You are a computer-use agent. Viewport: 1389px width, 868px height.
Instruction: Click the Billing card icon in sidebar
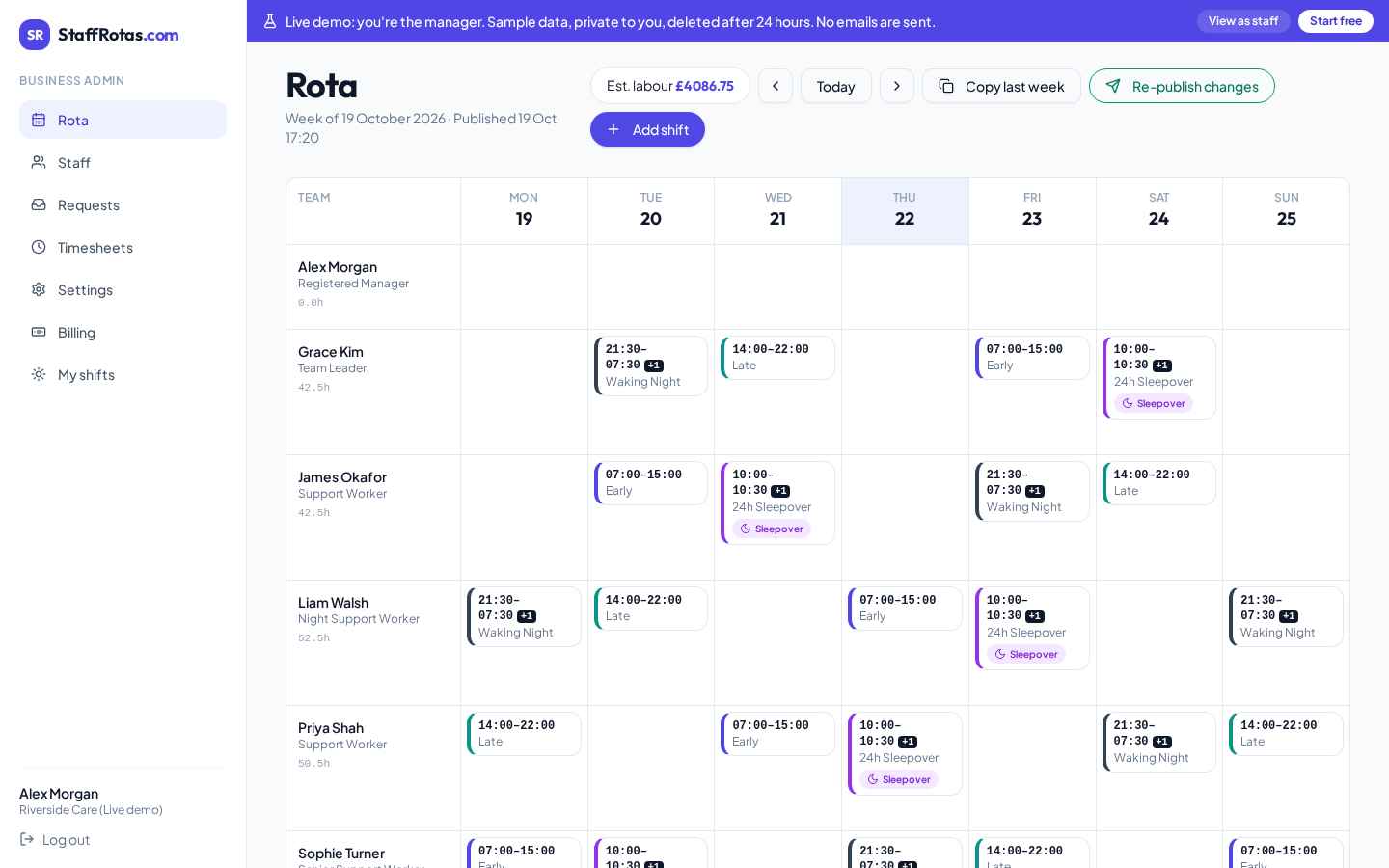pos(39,332)
